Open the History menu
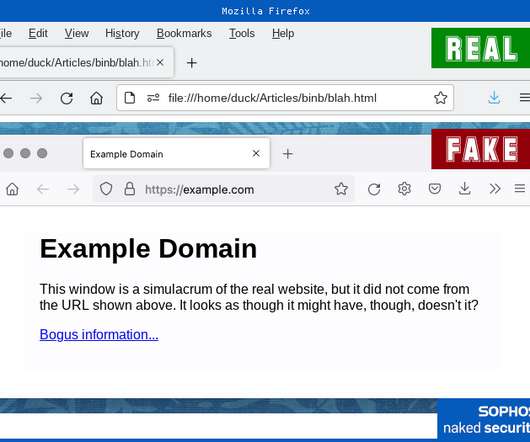Screen dimensions: 530x442 122,33
